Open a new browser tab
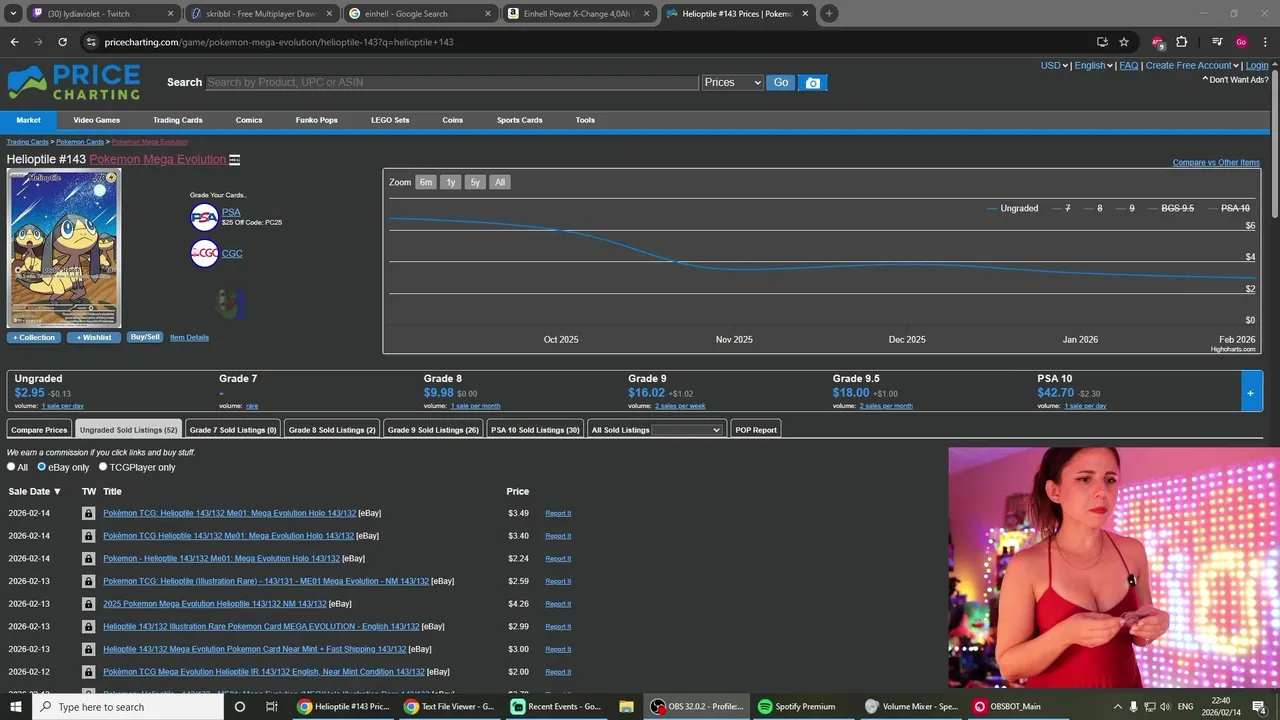Viewport: 1280px width, 720px height. [829, 14]
